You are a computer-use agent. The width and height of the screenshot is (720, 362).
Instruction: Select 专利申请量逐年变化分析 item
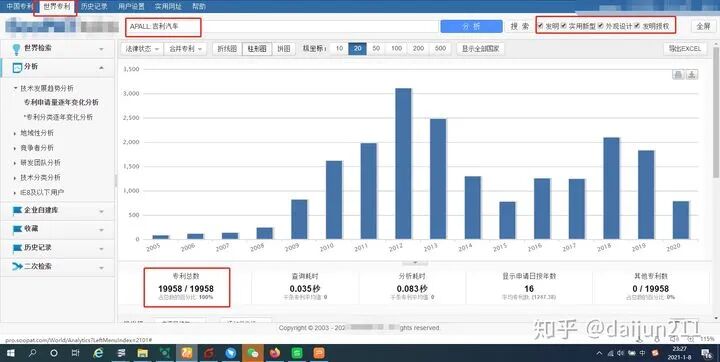[61, 102]
